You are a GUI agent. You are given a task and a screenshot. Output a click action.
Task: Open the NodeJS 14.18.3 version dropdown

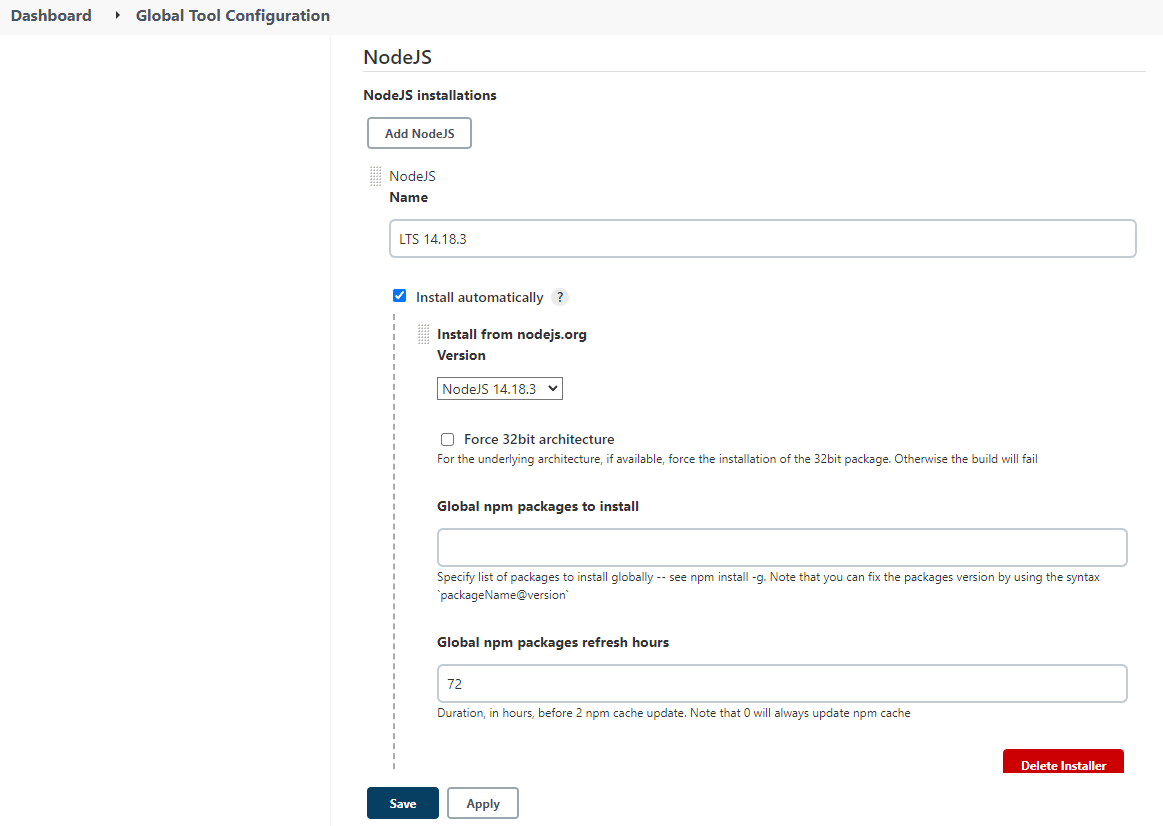coord(500,389)
